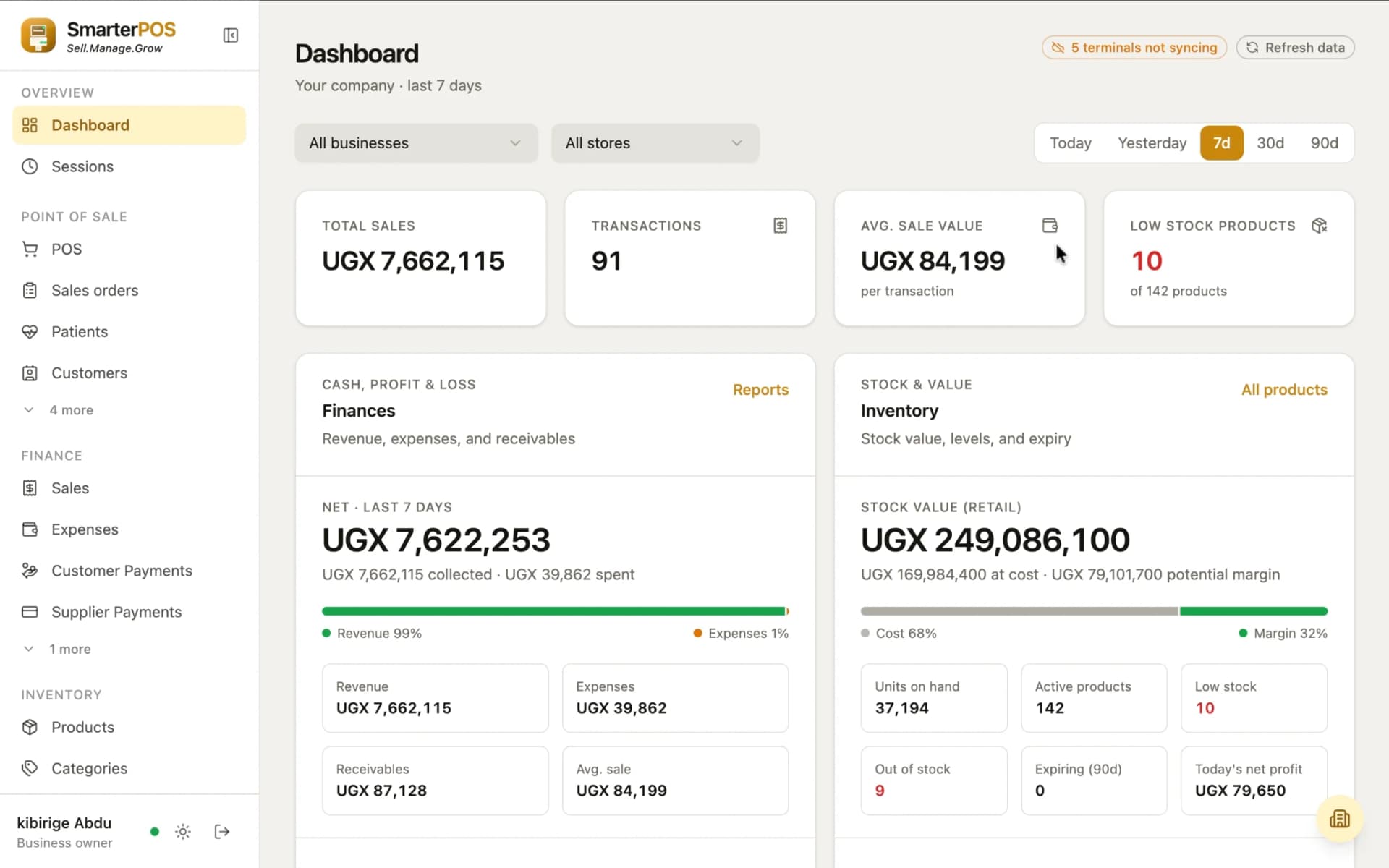Click the Expenses UGX 39,862 tile
The image size is (1389, 868).
[x=675, y=698]
